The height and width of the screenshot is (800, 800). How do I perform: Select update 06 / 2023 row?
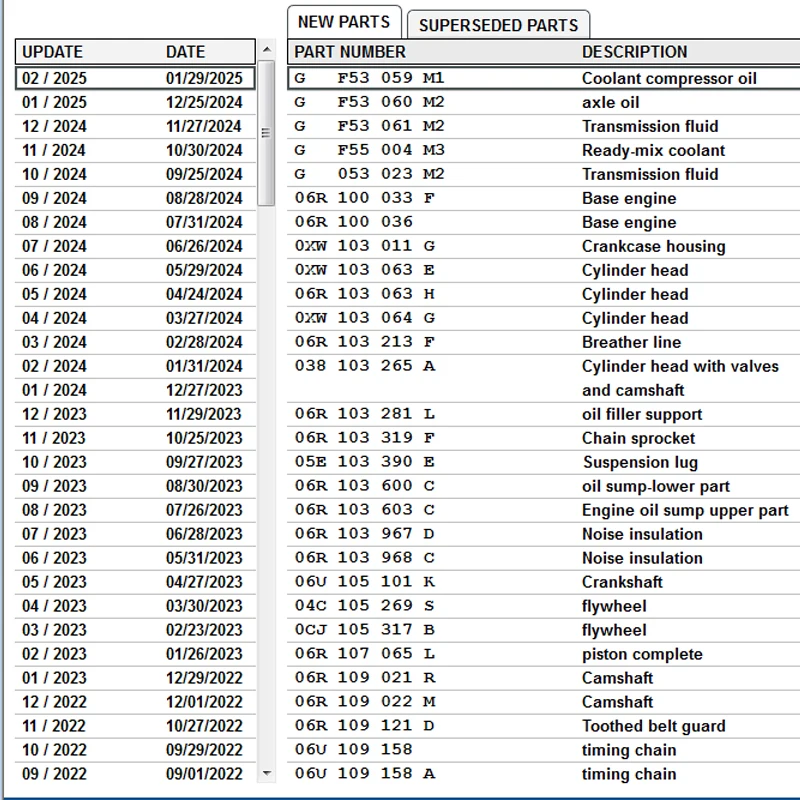135,558
